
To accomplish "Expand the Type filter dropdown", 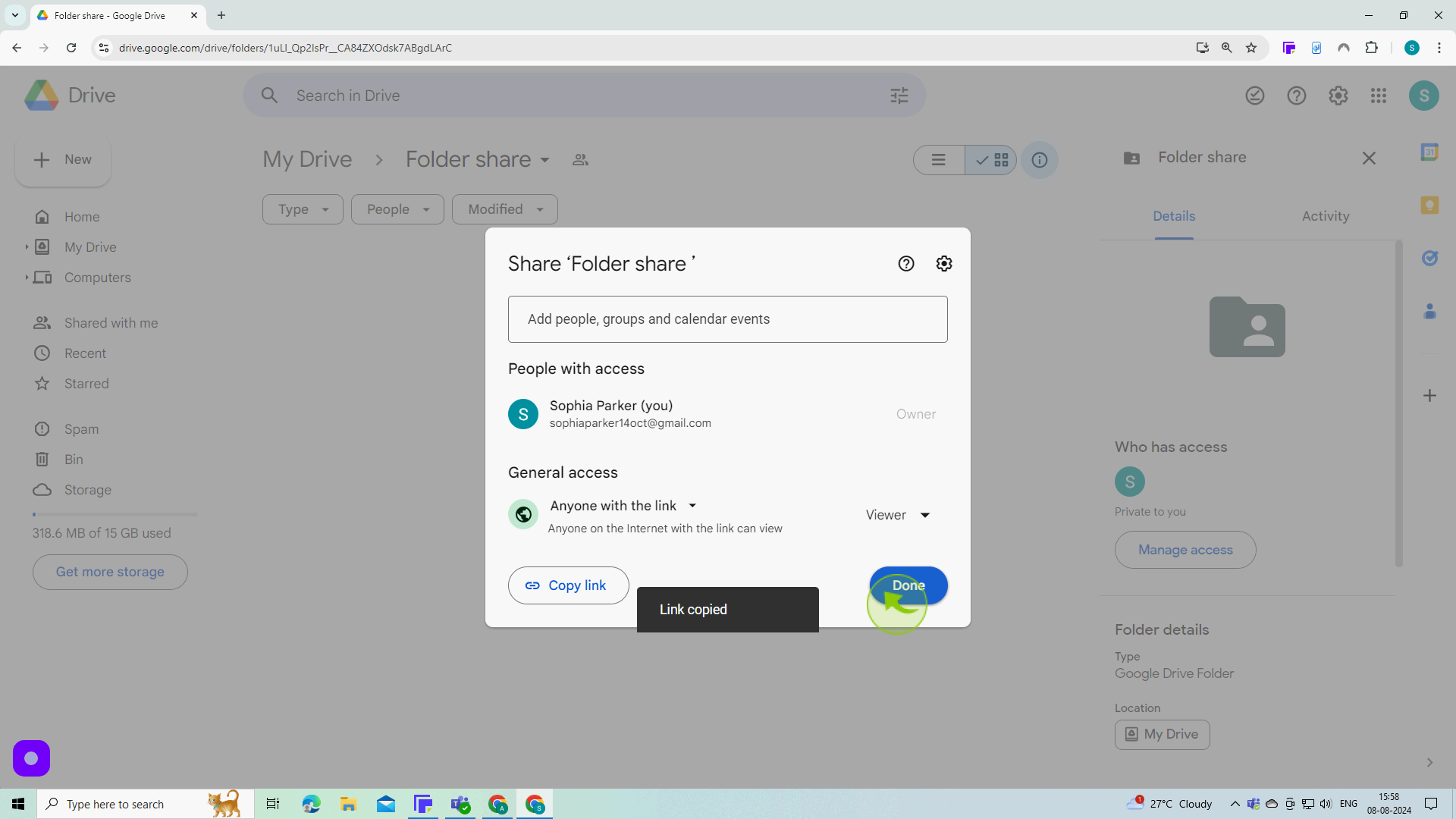I will click(302, 209).
